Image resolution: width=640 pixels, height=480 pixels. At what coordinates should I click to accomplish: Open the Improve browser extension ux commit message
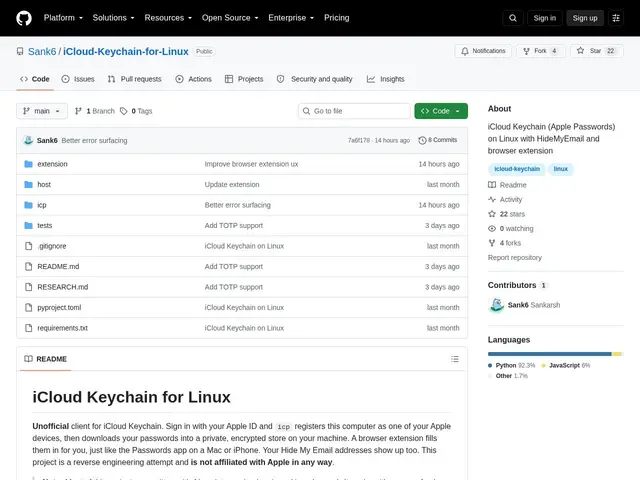point(251,164)
